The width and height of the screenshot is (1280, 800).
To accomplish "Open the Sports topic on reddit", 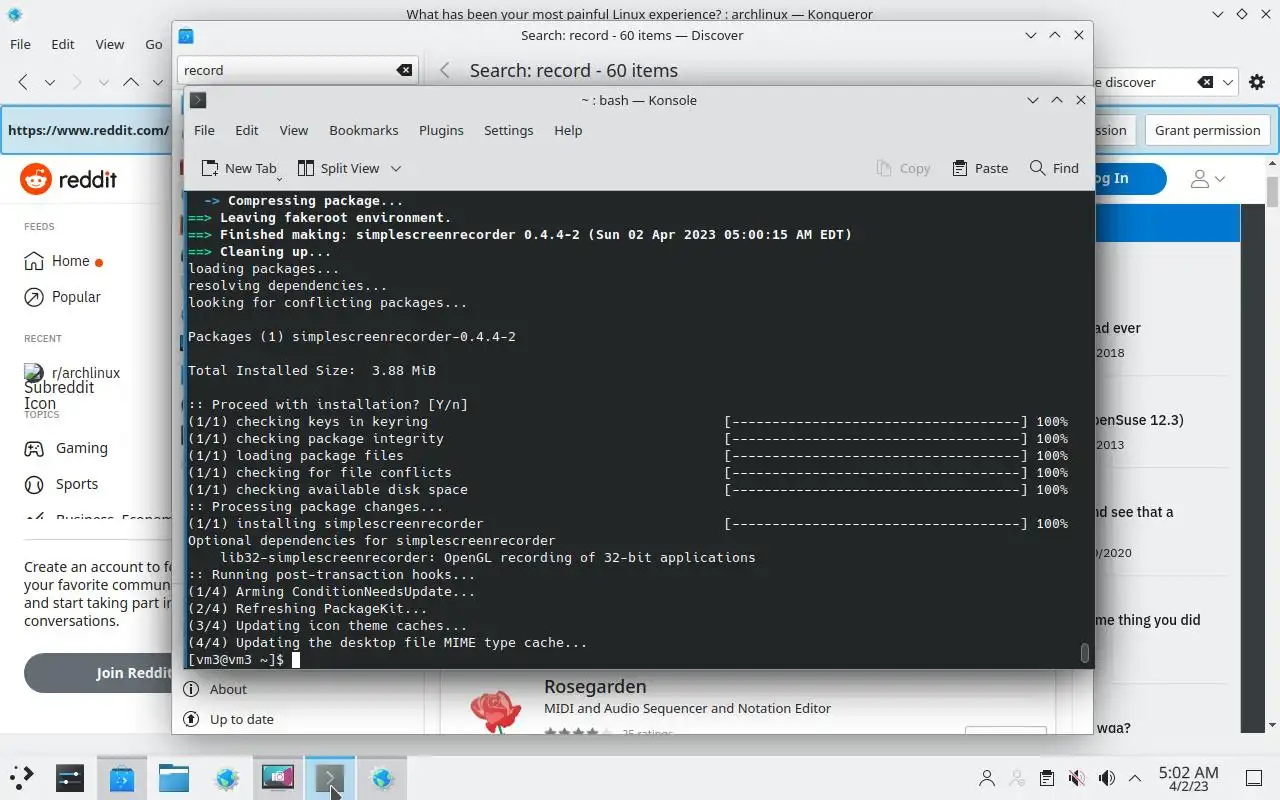I will click(x=62, y=484).
